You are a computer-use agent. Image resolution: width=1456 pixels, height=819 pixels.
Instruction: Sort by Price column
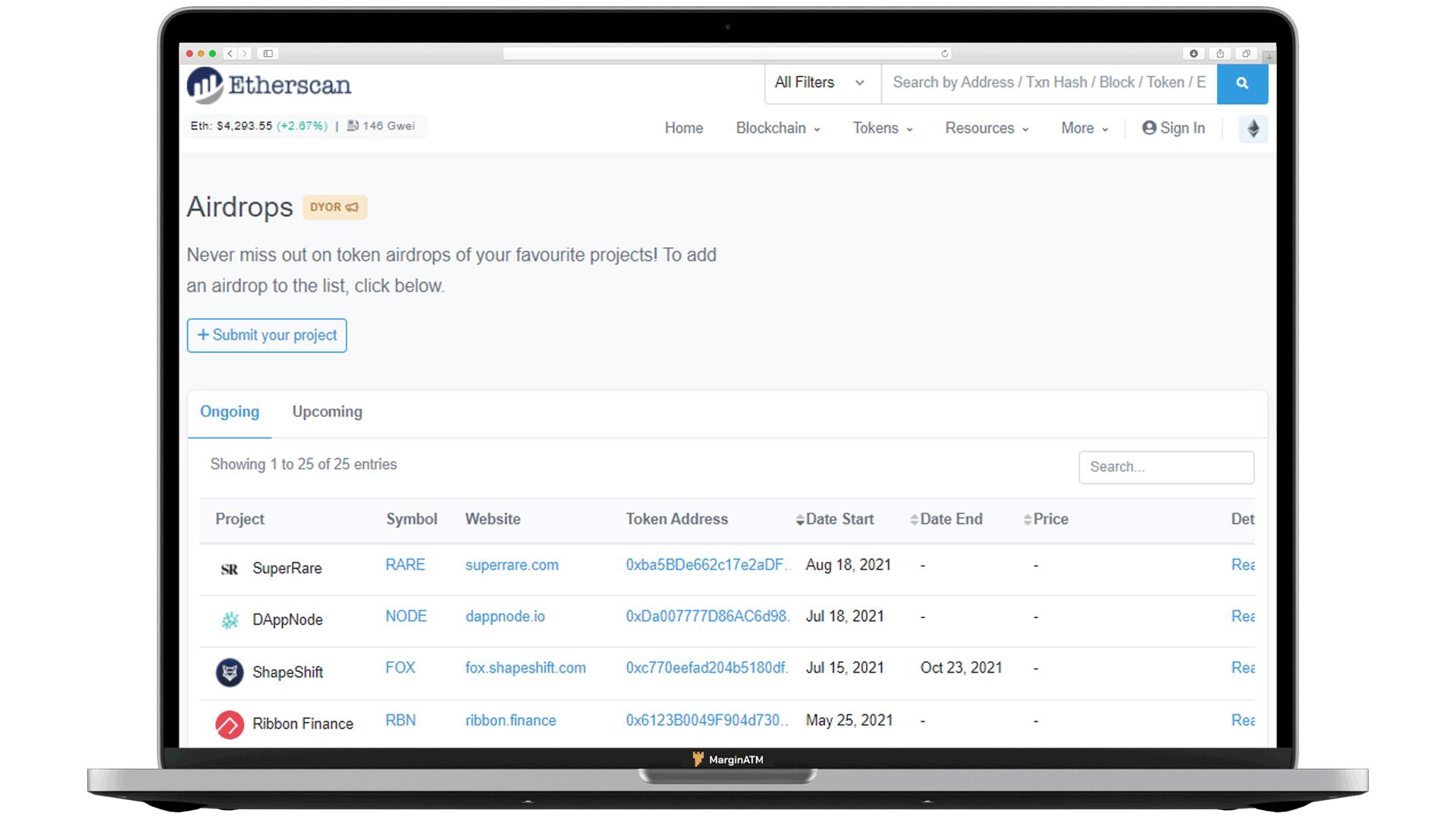[1046, 519]
